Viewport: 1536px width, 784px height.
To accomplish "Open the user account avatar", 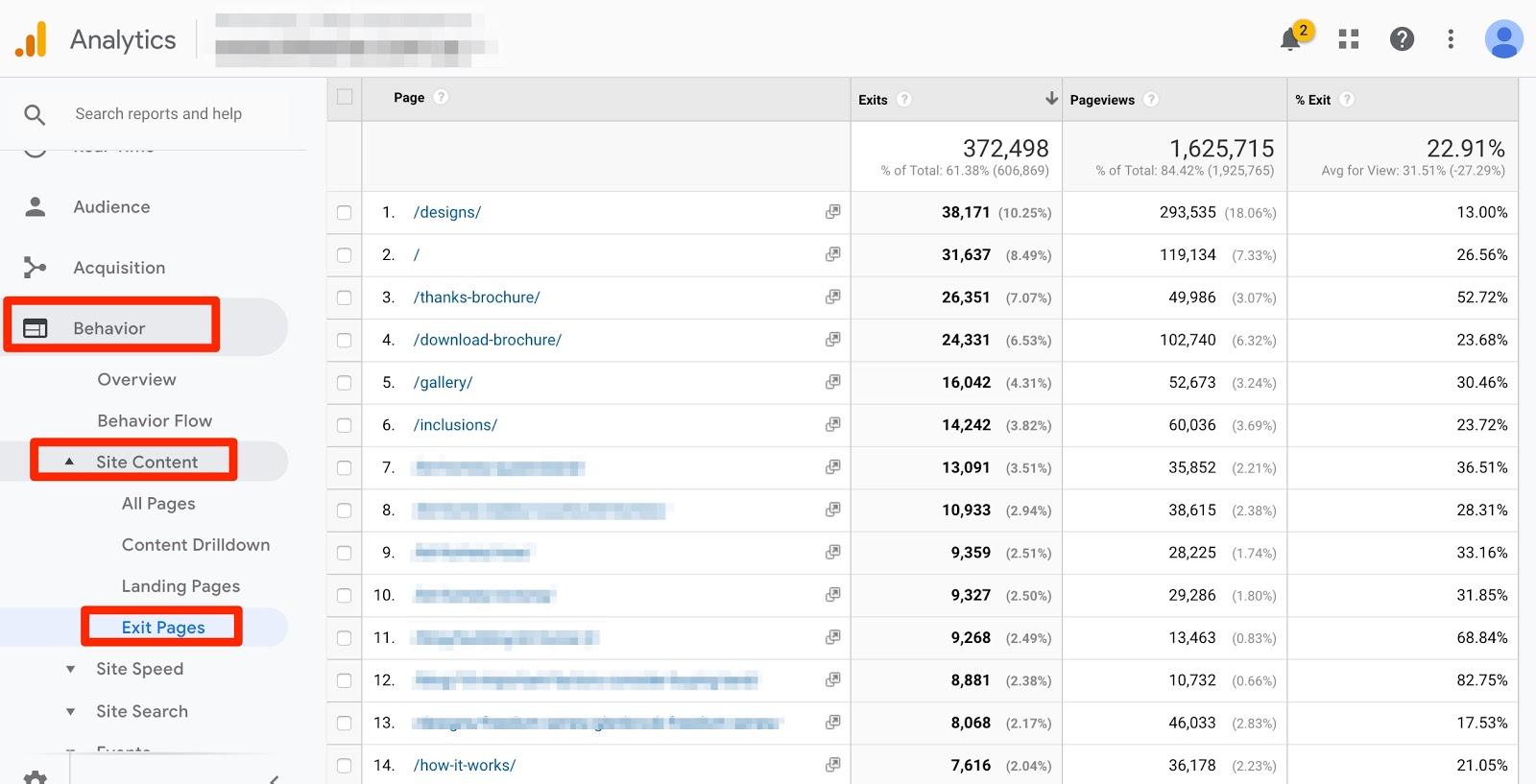I will click(1503, 39).
